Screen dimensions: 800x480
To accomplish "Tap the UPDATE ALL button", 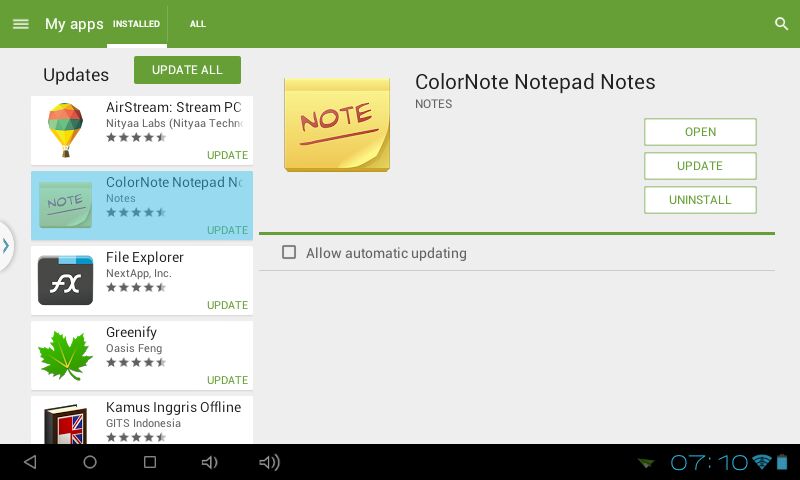I will coord(187,70).
